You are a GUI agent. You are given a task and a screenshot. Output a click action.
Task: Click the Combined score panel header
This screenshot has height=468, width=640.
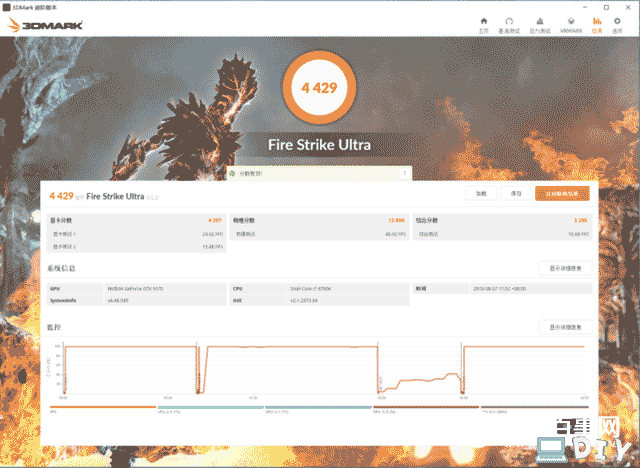(x=502, y=220)
